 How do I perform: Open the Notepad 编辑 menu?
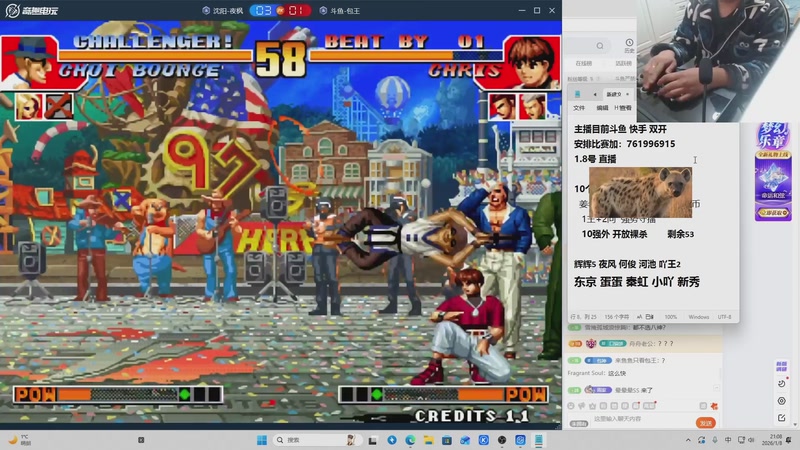tap(602, 108)
